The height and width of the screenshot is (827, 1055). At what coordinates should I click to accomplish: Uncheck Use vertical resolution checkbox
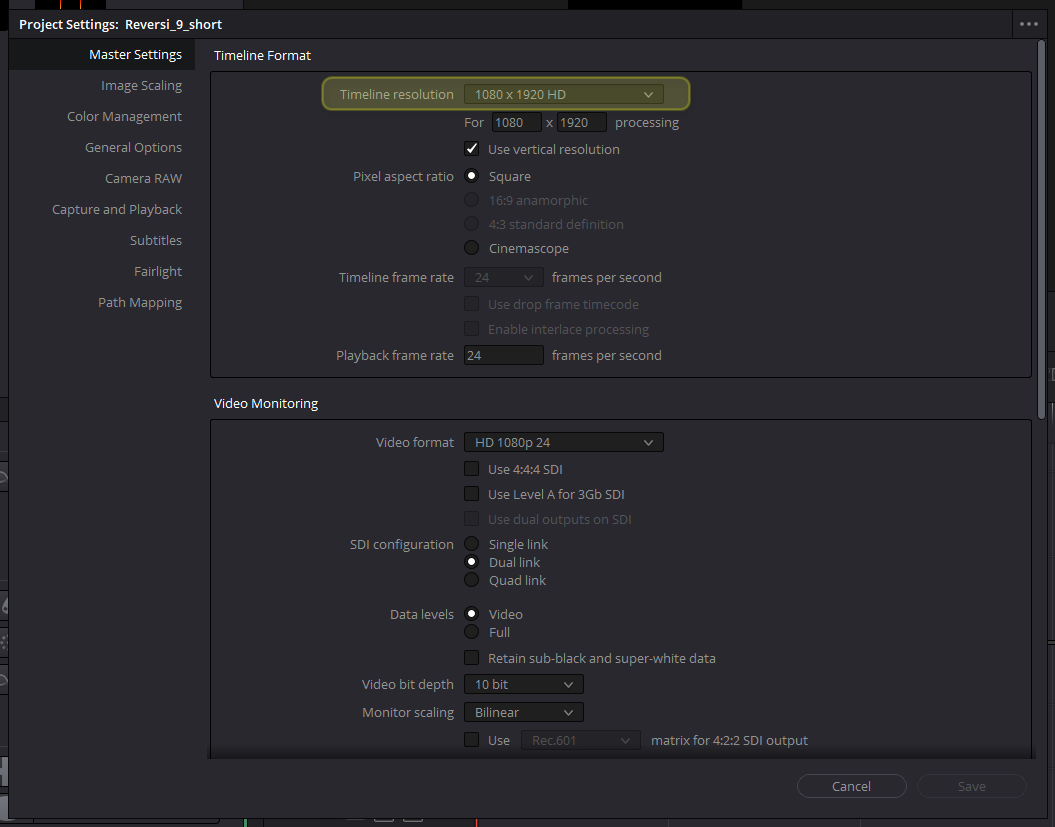tap(472, 149)
